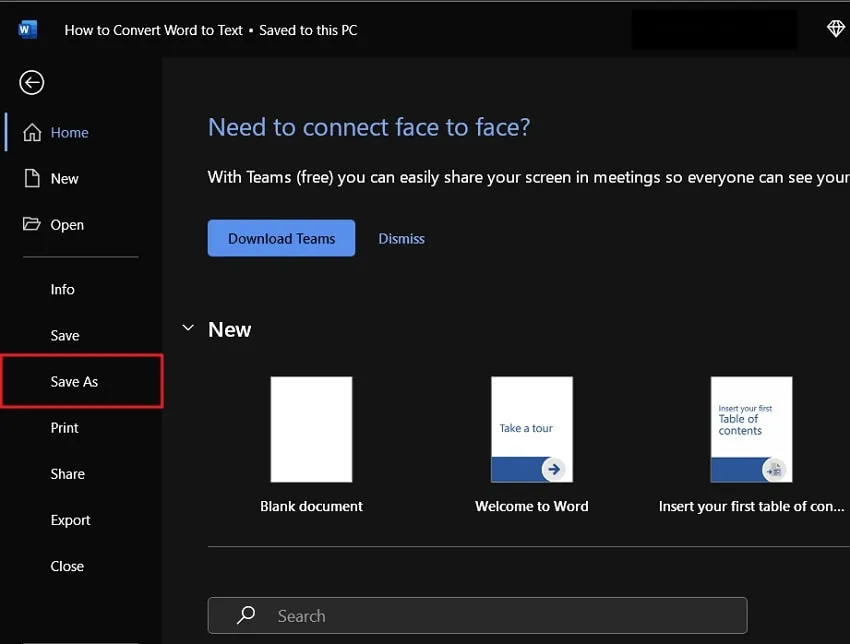The image size is (850, 644).
Task: Open the Print page
Action: click(65, 428)
